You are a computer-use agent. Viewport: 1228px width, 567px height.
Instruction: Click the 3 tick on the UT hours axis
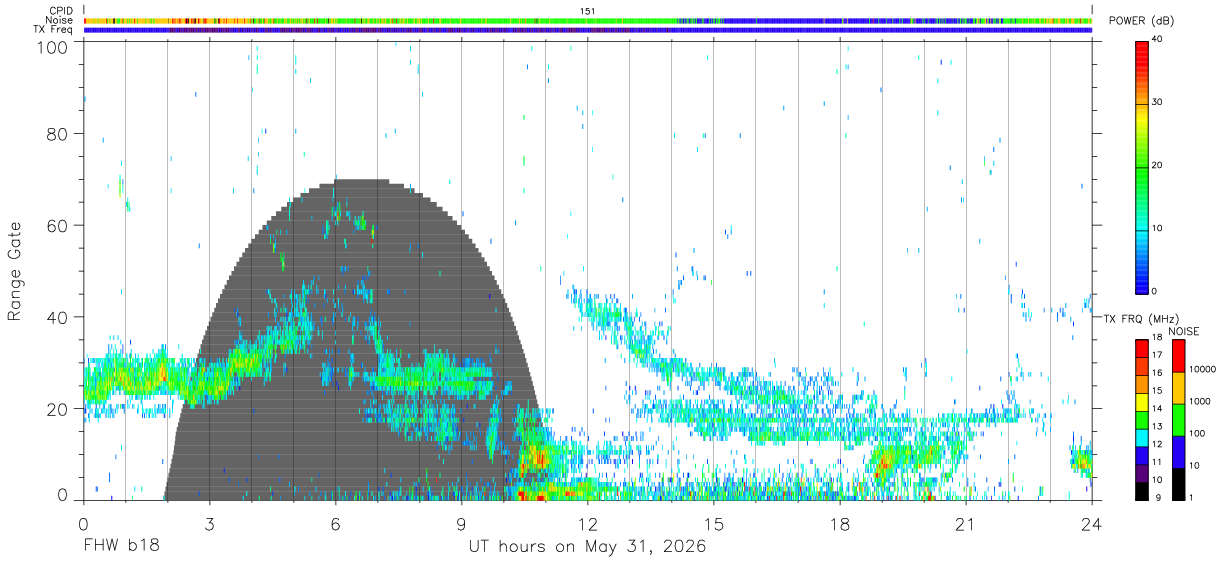click(x=210, y=523)
